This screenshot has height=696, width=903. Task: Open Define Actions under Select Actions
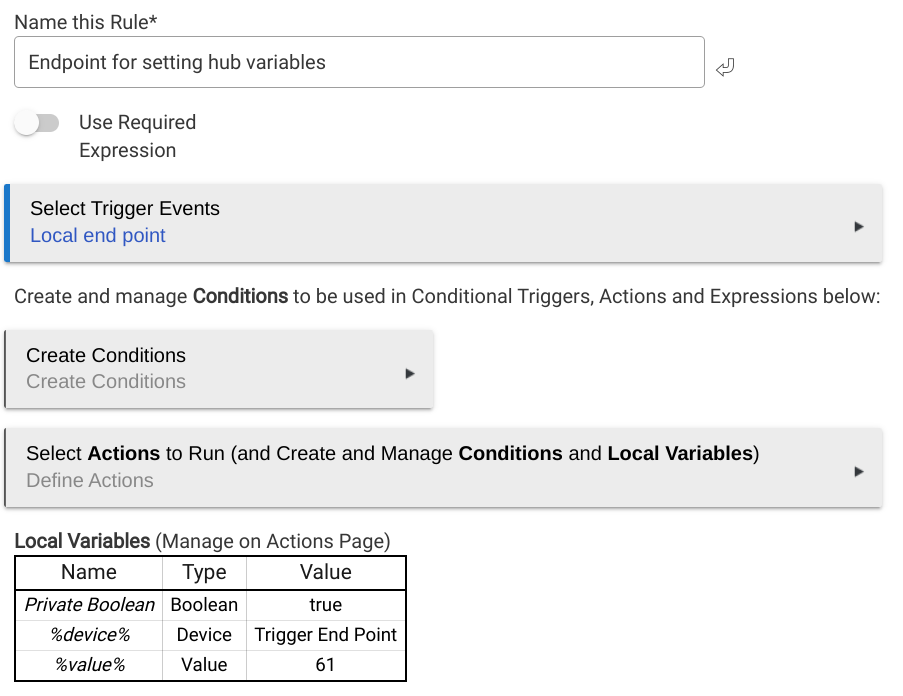(x=90, y=481)
